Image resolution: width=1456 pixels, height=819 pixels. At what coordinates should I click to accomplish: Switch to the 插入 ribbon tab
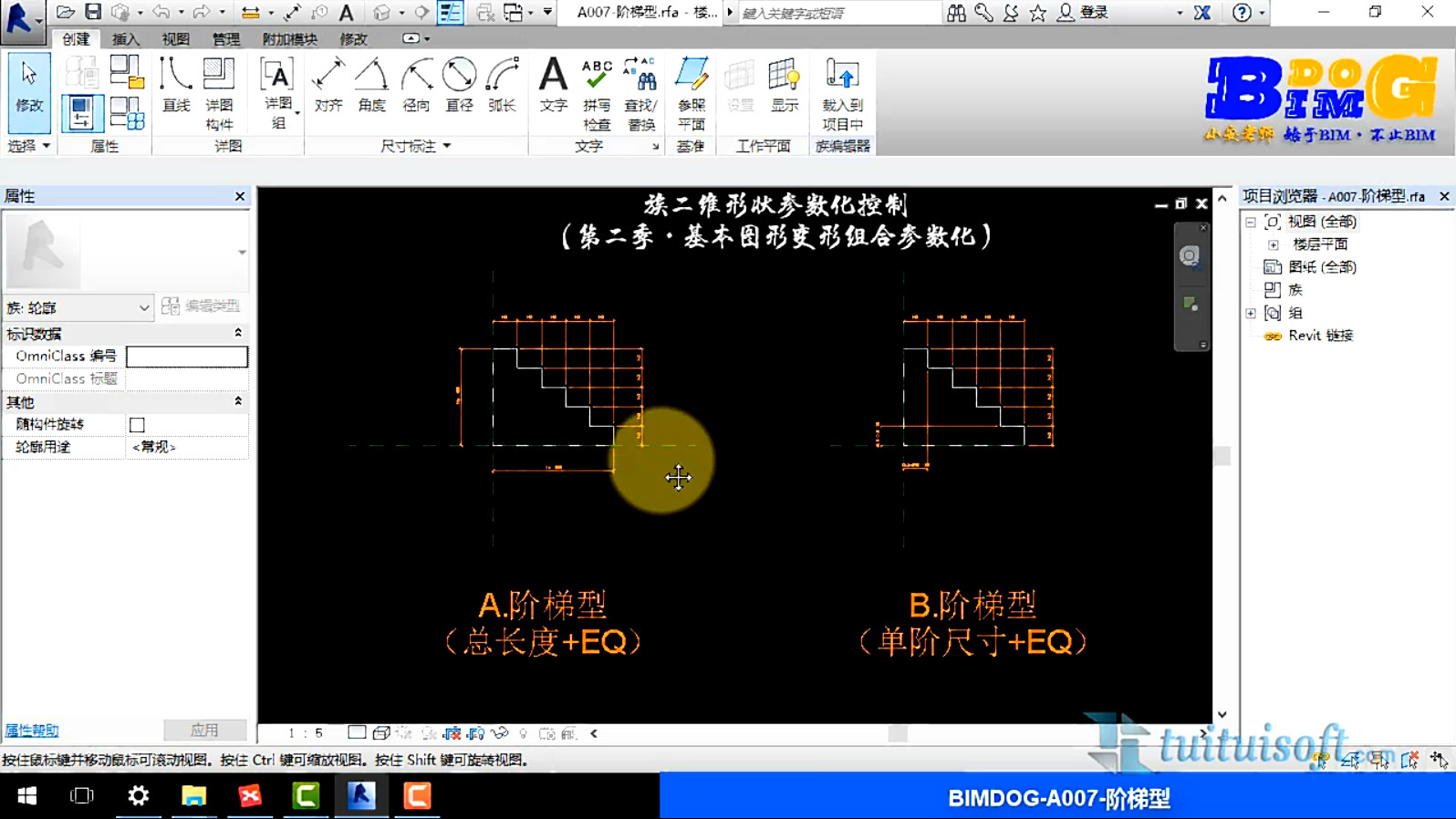click(126, 39)
